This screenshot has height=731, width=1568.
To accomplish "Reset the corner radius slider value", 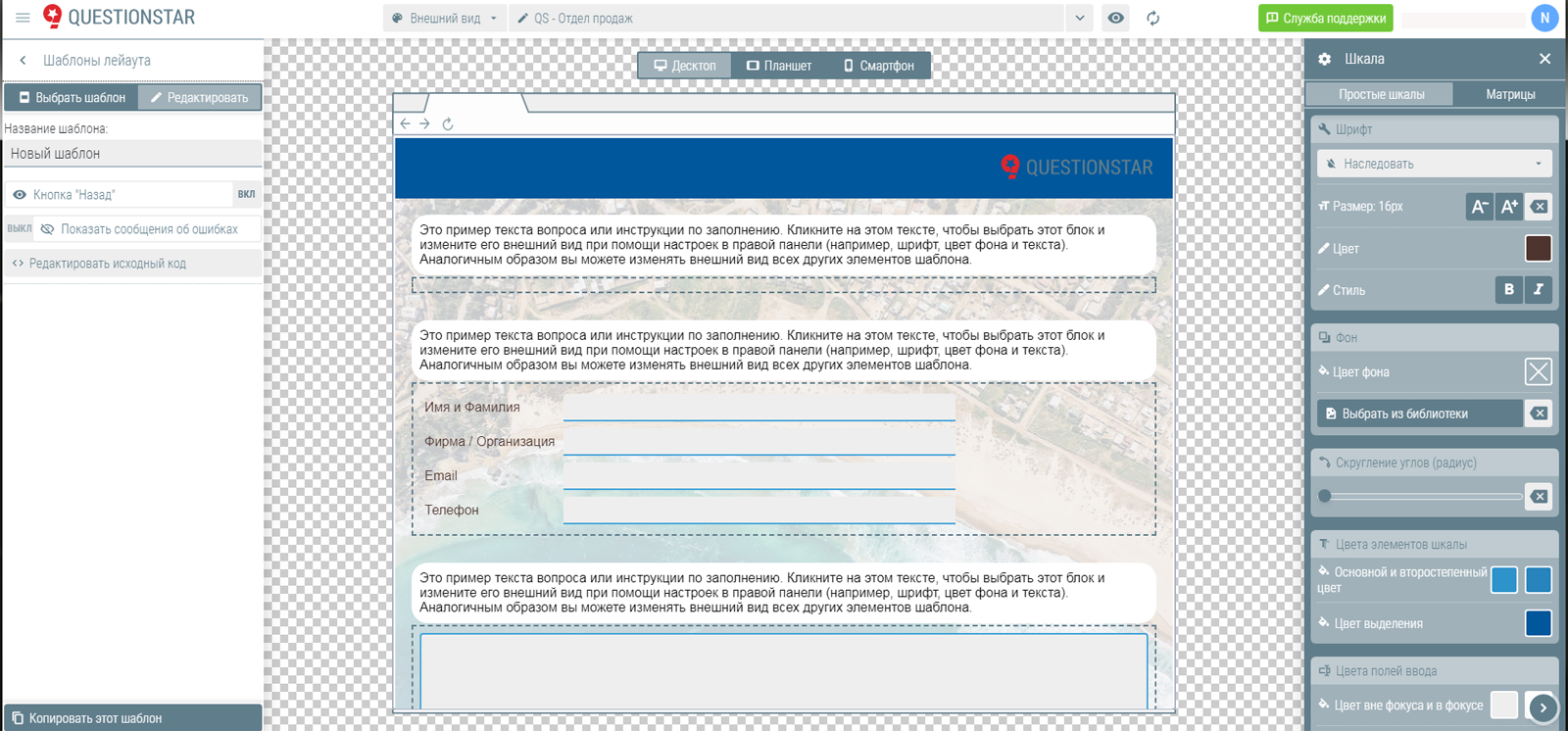I will [x=1539, y=496].
